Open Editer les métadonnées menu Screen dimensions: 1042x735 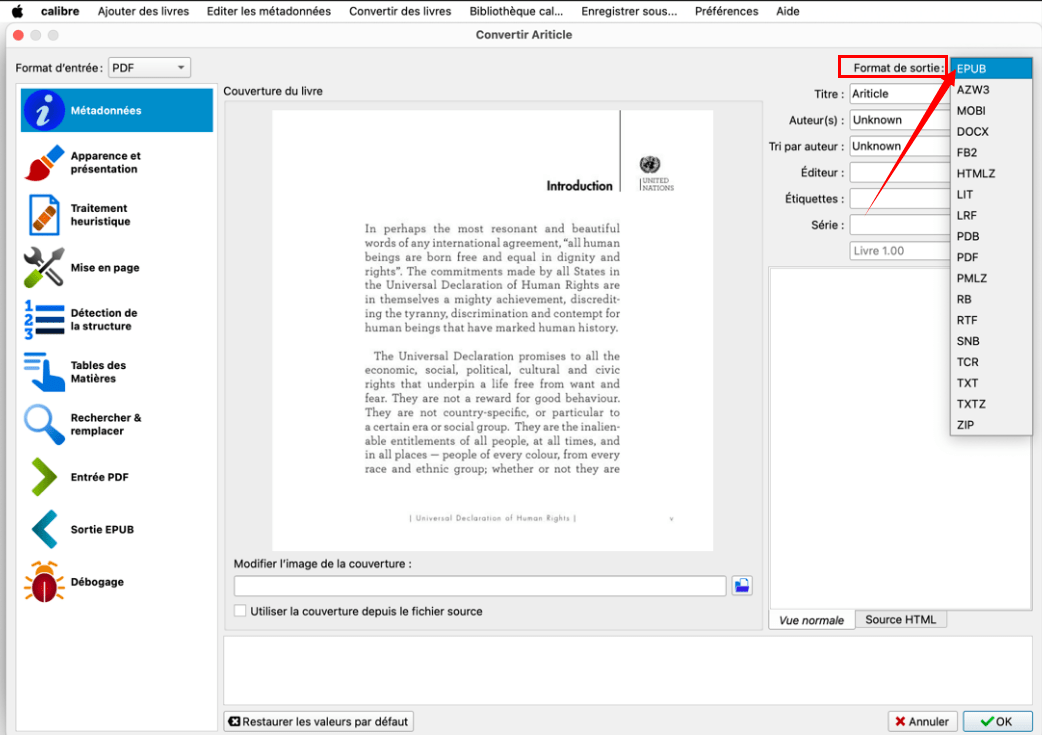point(268,11)
